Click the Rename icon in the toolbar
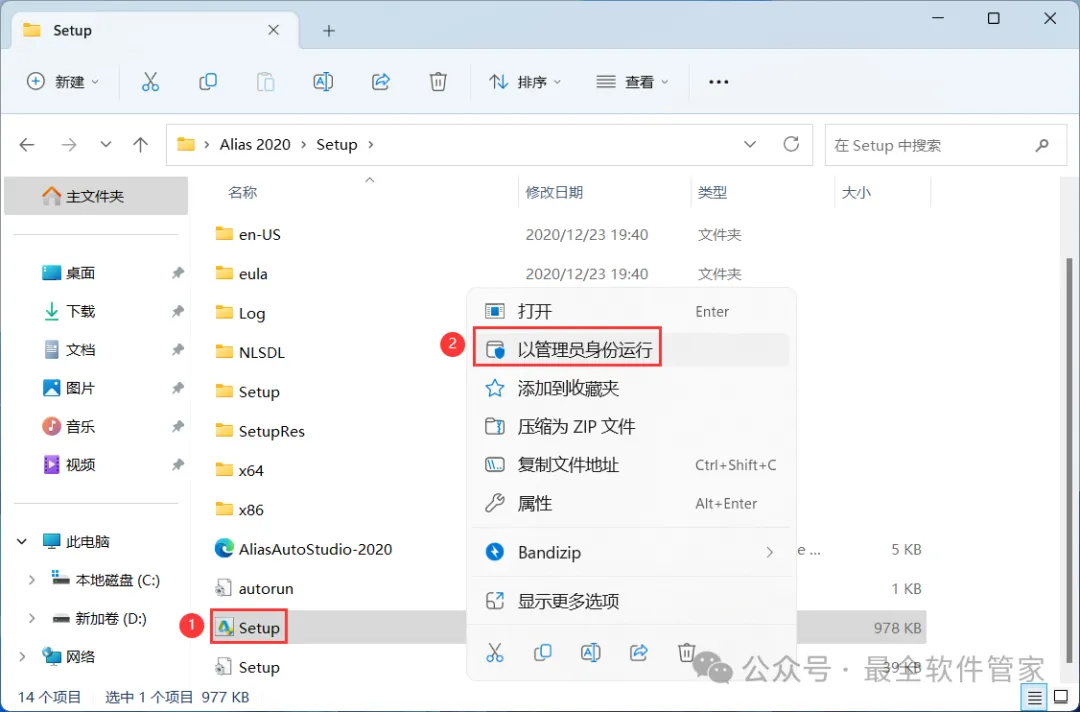 (323, 82)
